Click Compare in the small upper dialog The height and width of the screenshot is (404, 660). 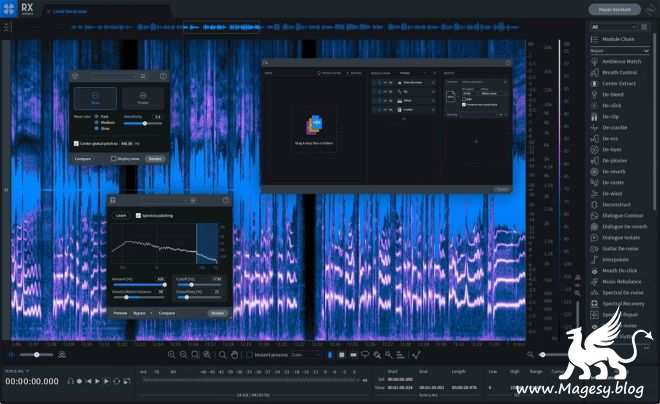(83, 159)
